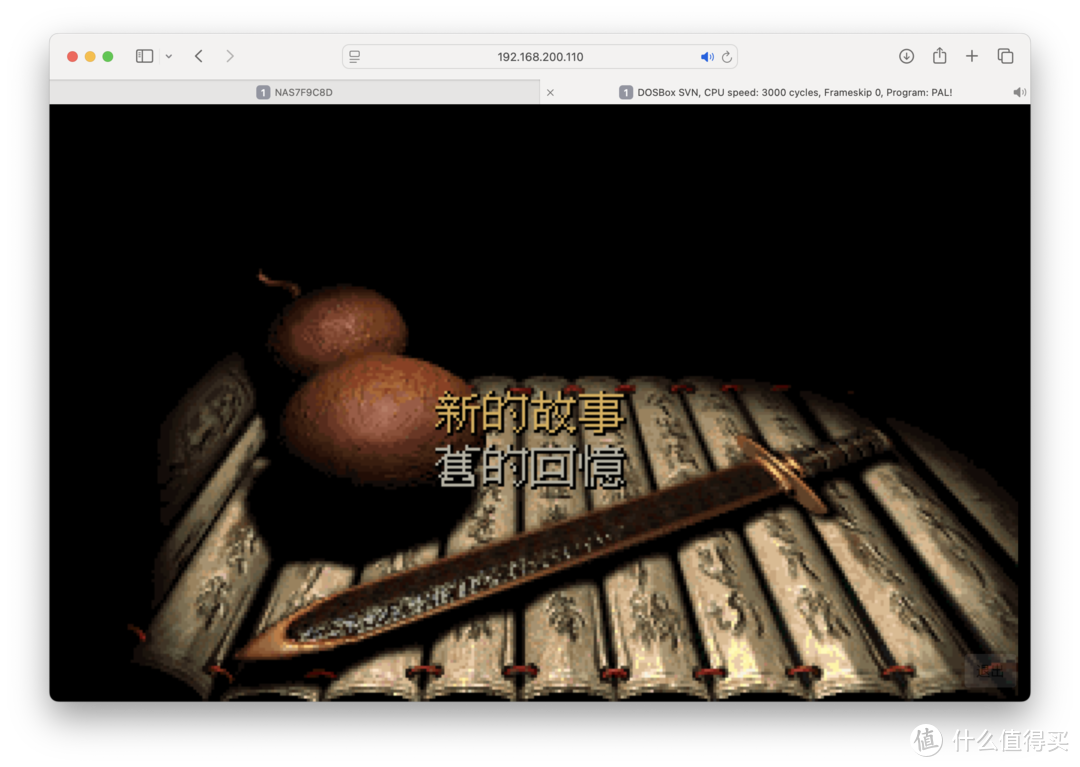The height and width of the screenshot is (767, 1080).
Task: Click the Downloads icon in Safari's toolbar
Action: click(906, 56)
